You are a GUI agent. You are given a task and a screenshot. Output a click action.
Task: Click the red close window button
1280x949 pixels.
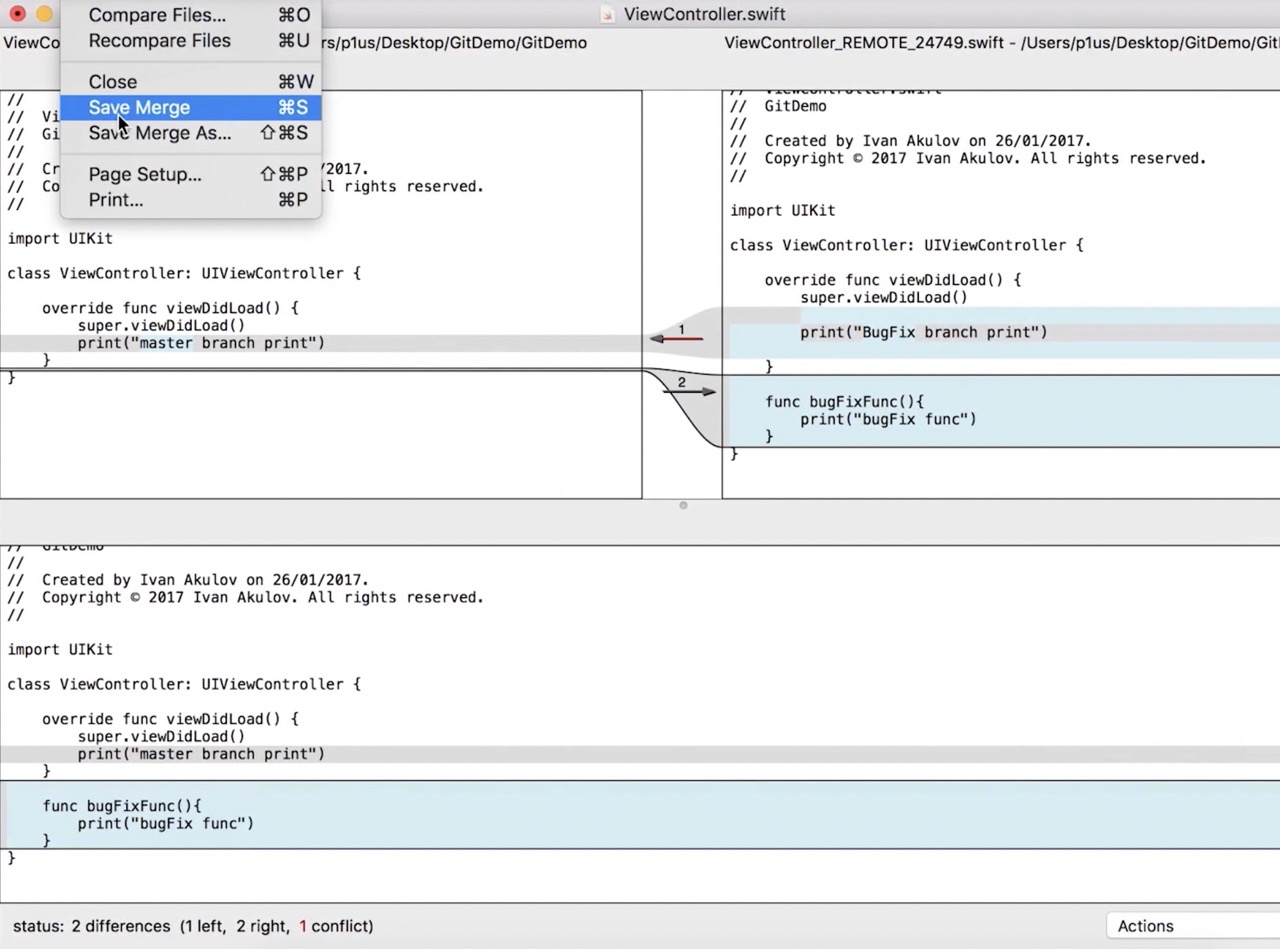pos(17,14)
